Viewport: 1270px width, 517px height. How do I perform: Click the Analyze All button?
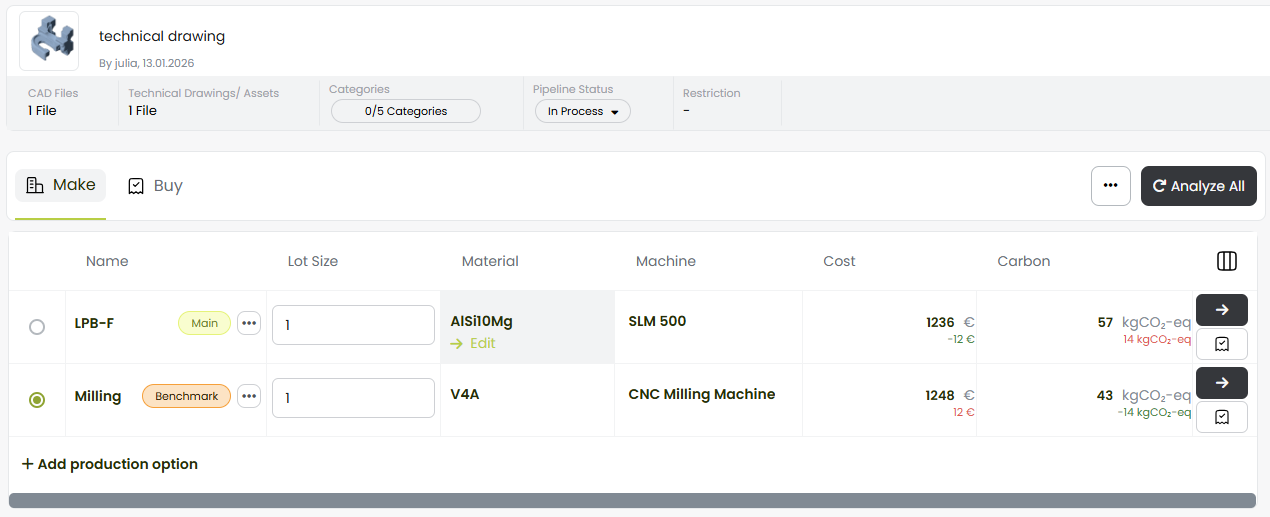[1198, 186]
